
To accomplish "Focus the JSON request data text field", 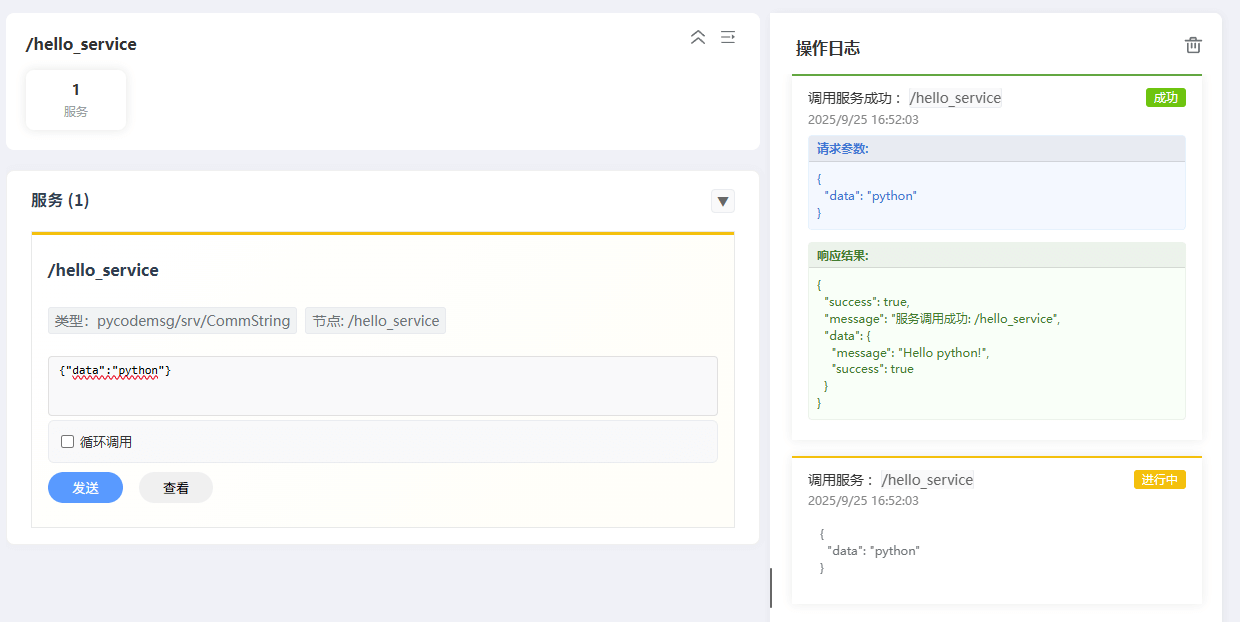I will pos(382,386).
